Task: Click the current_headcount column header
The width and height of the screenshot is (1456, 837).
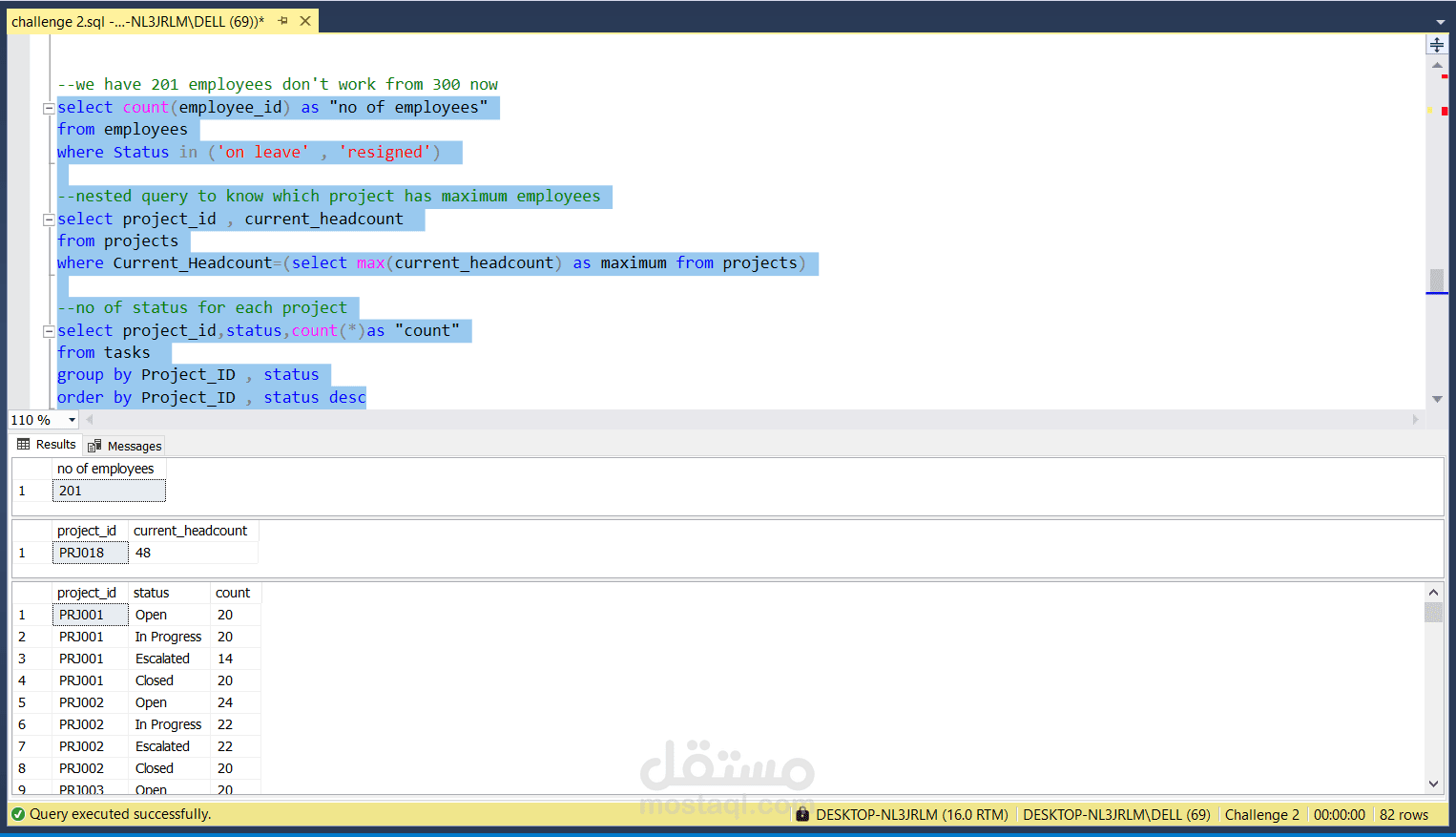Action: pos(194,531)
